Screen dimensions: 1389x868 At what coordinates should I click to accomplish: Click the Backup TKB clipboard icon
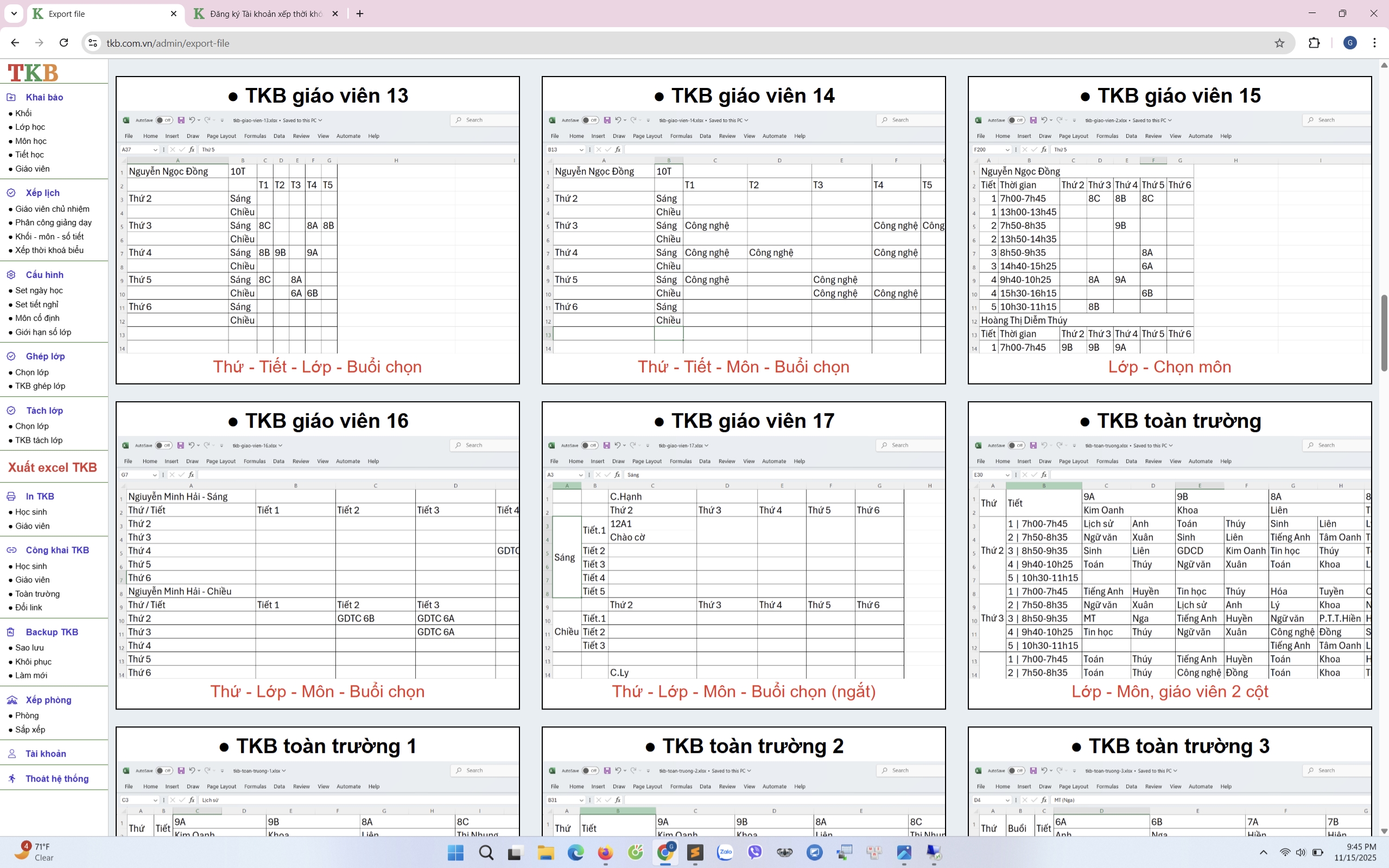tap(11, 631)
